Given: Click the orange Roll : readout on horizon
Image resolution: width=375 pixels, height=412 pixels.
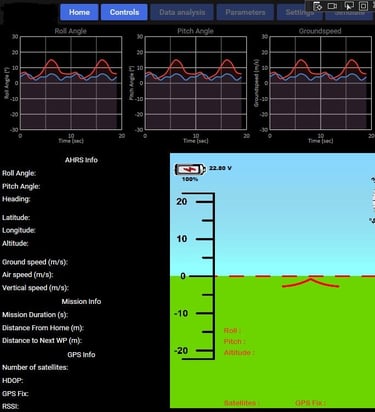Looking at the screenshot, I should 232,331.
